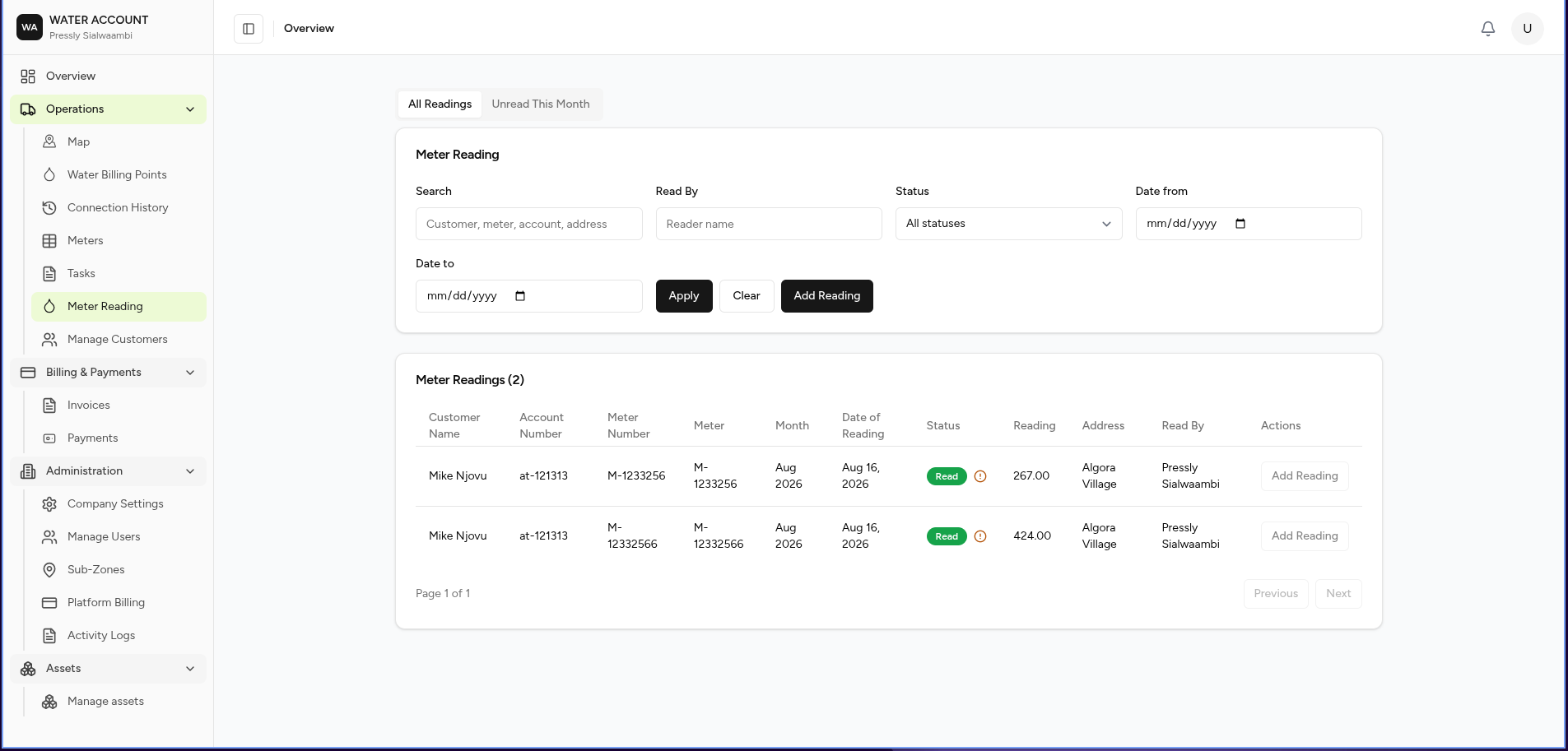Click the 424.00 reading value
Image resolution: width=1568 pixels, height=751 pixels.
click(x=1032, y=536)
